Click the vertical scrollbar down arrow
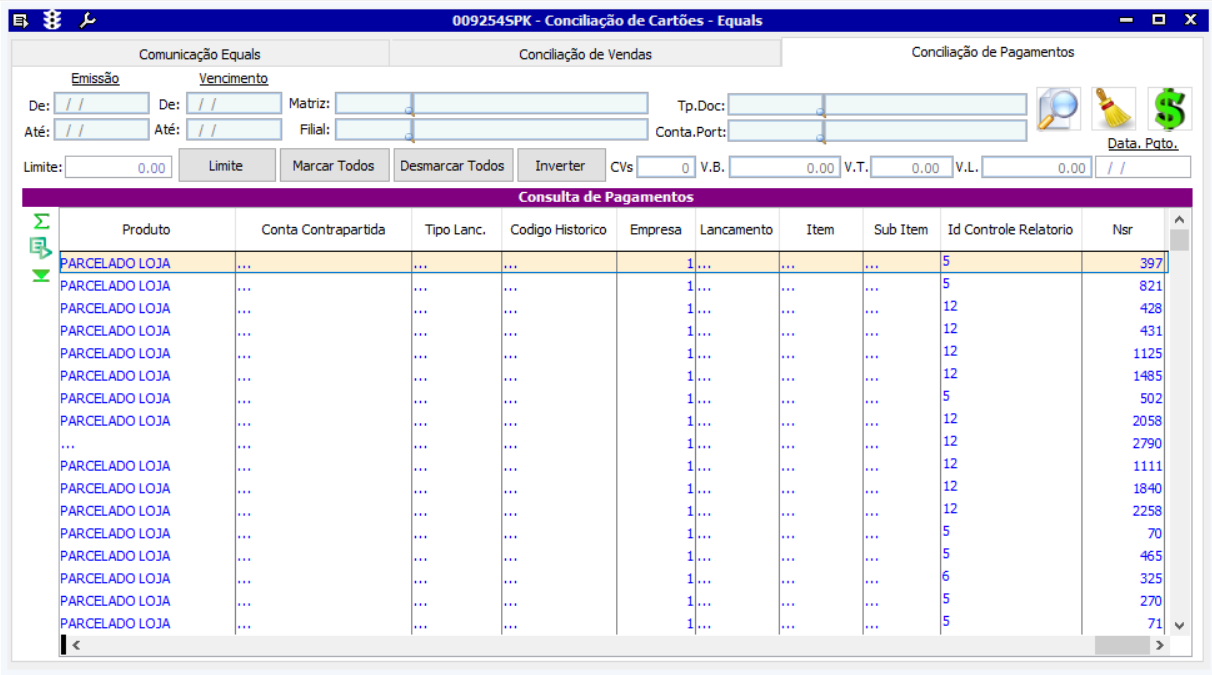 1179,625
